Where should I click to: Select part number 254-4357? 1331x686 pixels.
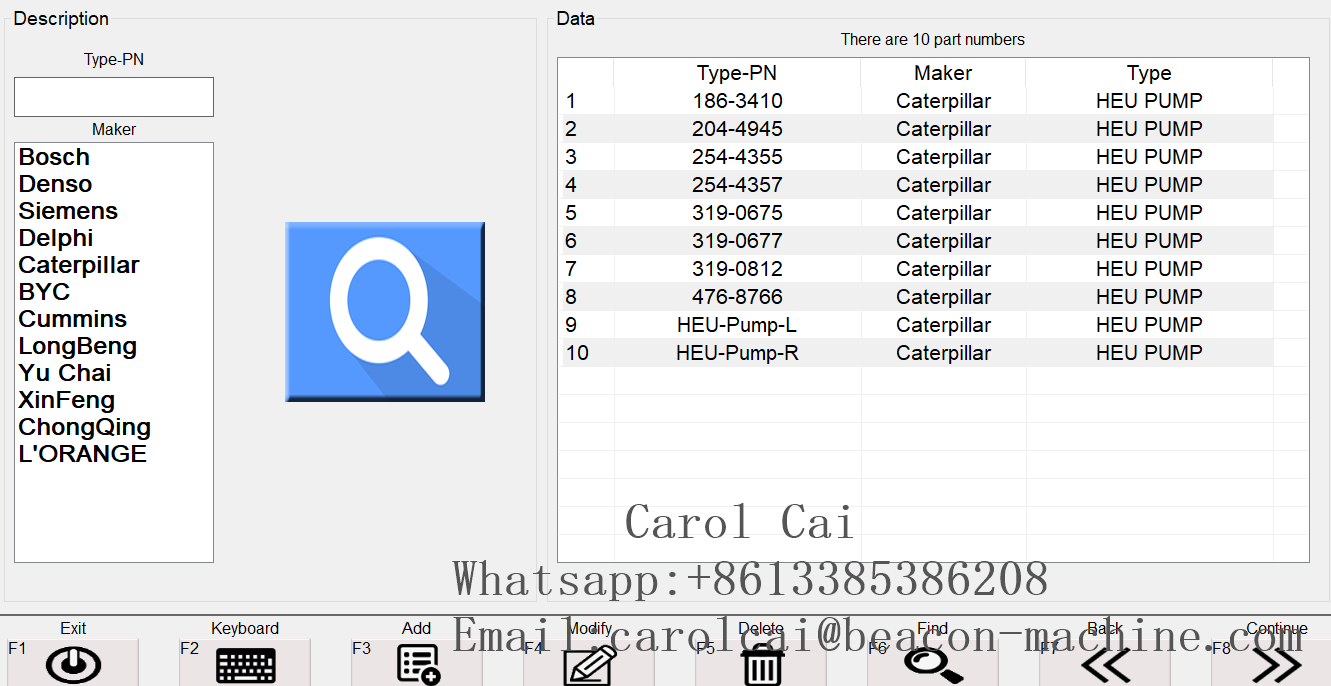pyautogui.click(x=737, y=185)
